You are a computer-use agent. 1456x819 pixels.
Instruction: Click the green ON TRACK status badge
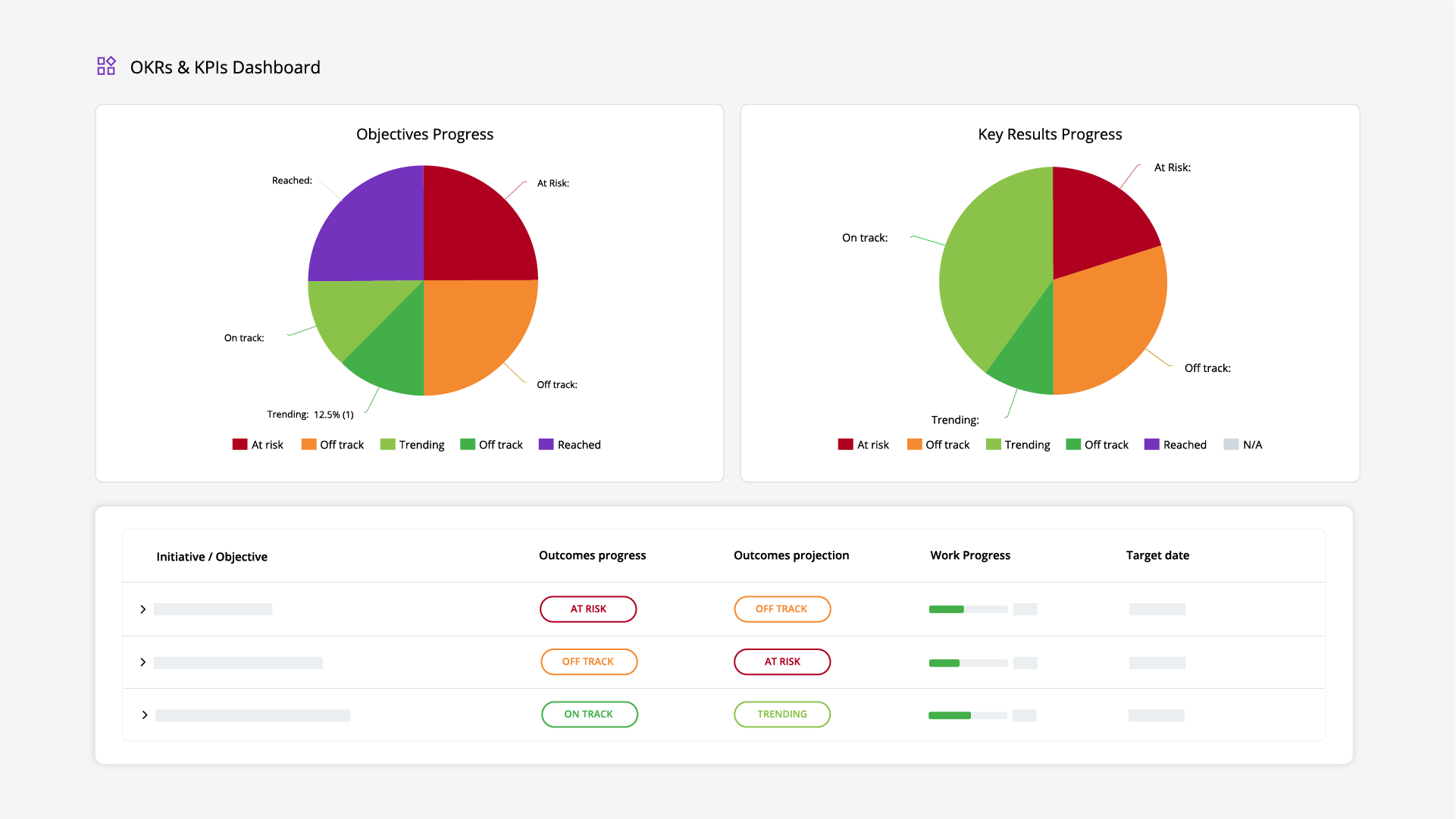(x=589, y=714)
